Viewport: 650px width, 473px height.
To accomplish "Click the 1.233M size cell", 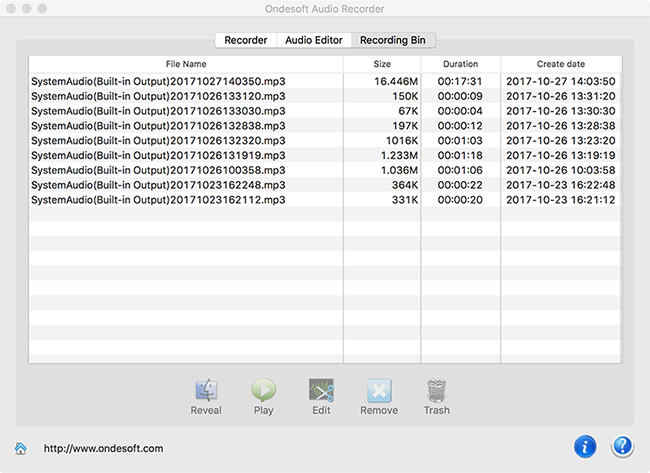I will 399,155.
